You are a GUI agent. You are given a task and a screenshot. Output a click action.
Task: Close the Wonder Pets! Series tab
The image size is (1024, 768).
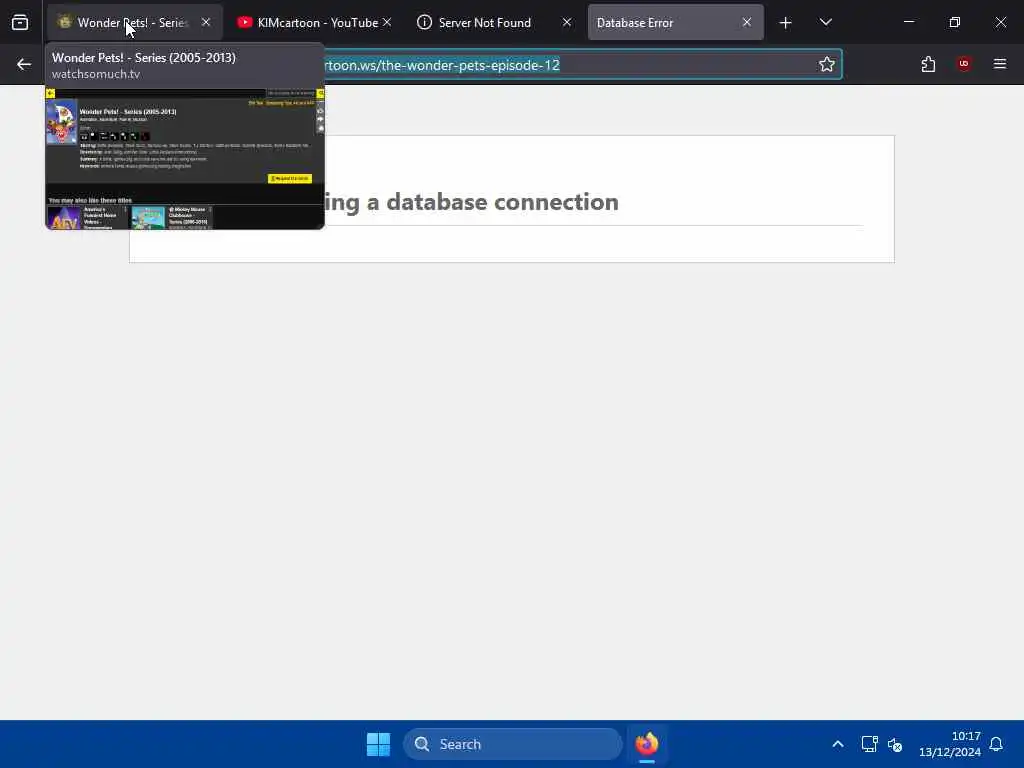(206, 22)
